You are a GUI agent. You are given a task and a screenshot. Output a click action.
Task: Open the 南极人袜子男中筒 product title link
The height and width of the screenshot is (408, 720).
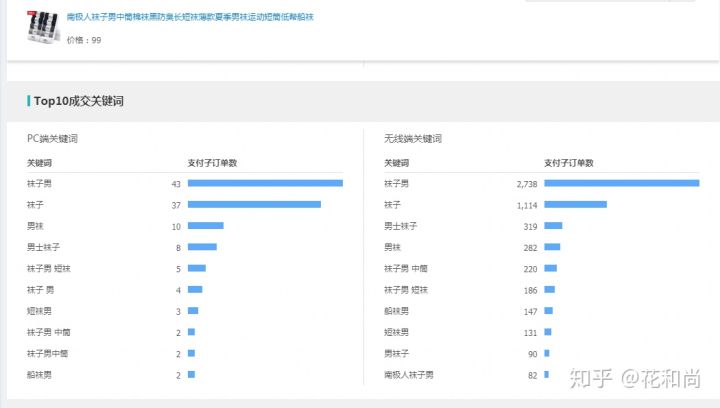coord(190,17)
